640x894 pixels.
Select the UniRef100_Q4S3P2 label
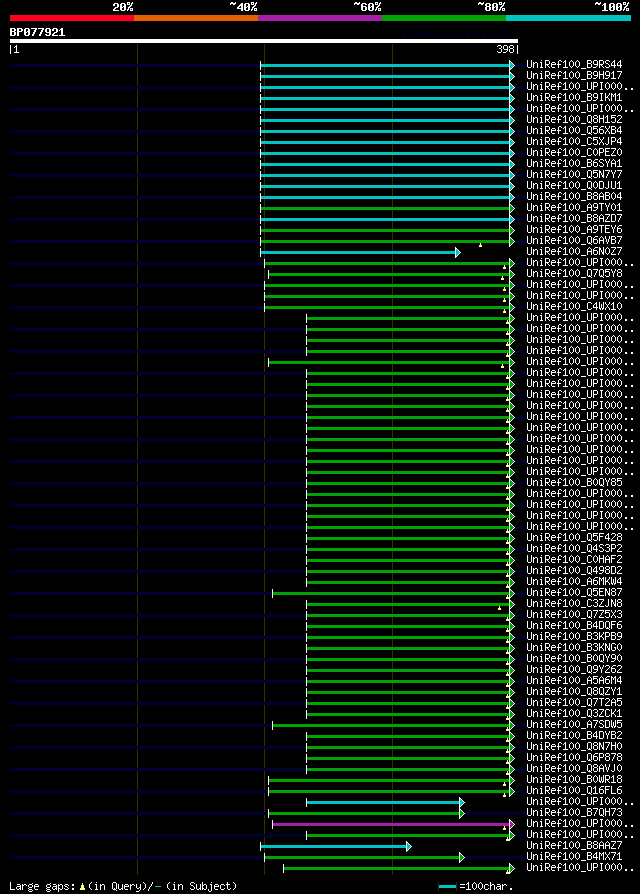click(574, 548)
